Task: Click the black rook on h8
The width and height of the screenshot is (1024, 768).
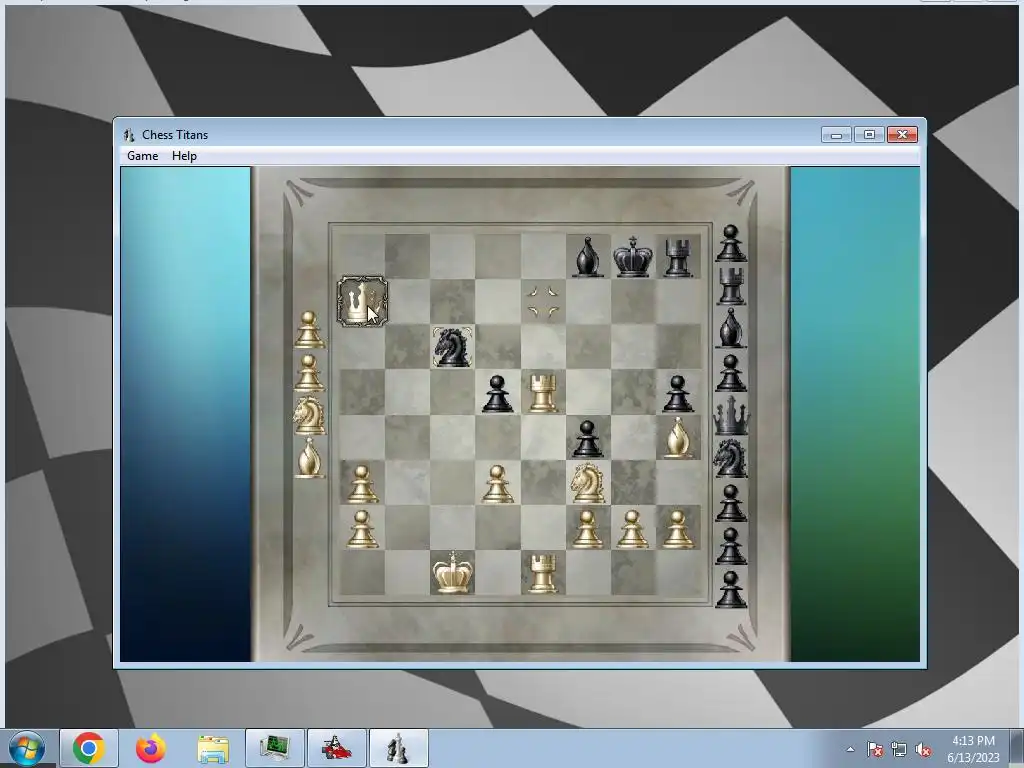Action: [678, 257]
